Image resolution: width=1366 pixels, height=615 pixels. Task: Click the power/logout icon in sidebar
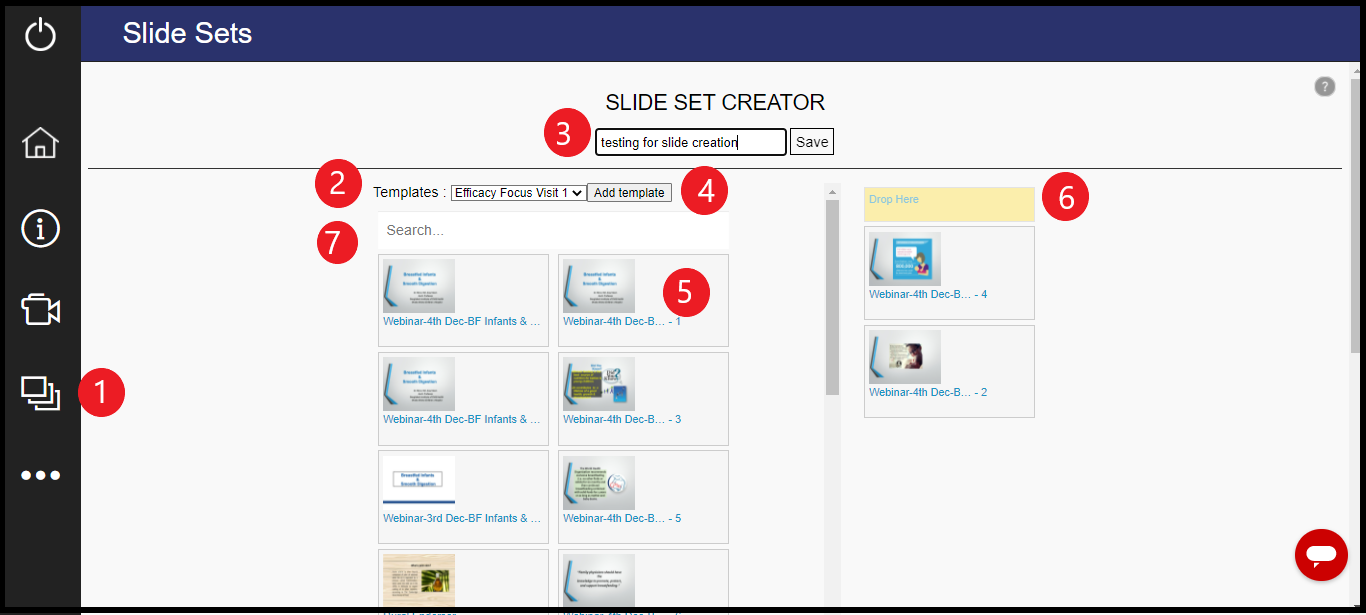click(x=40, y=31)
